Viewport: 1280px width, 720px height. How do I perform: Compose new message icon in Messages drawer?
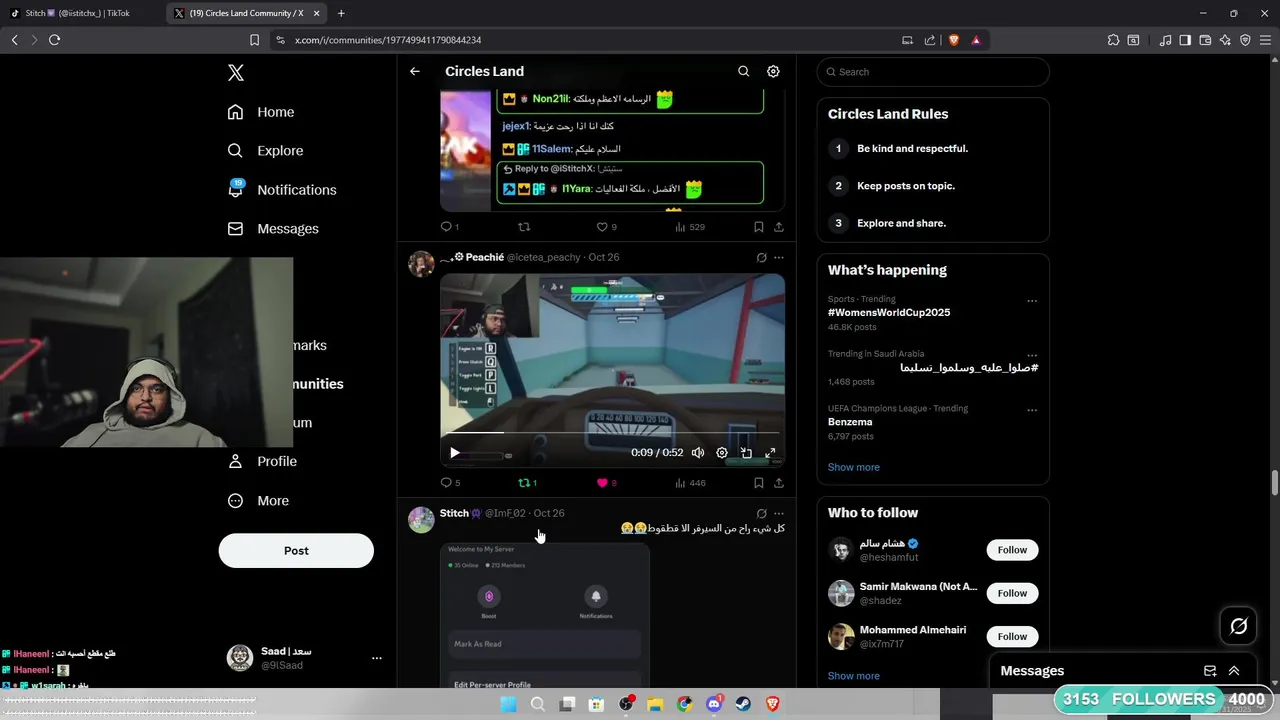(x=1210, y=671)
